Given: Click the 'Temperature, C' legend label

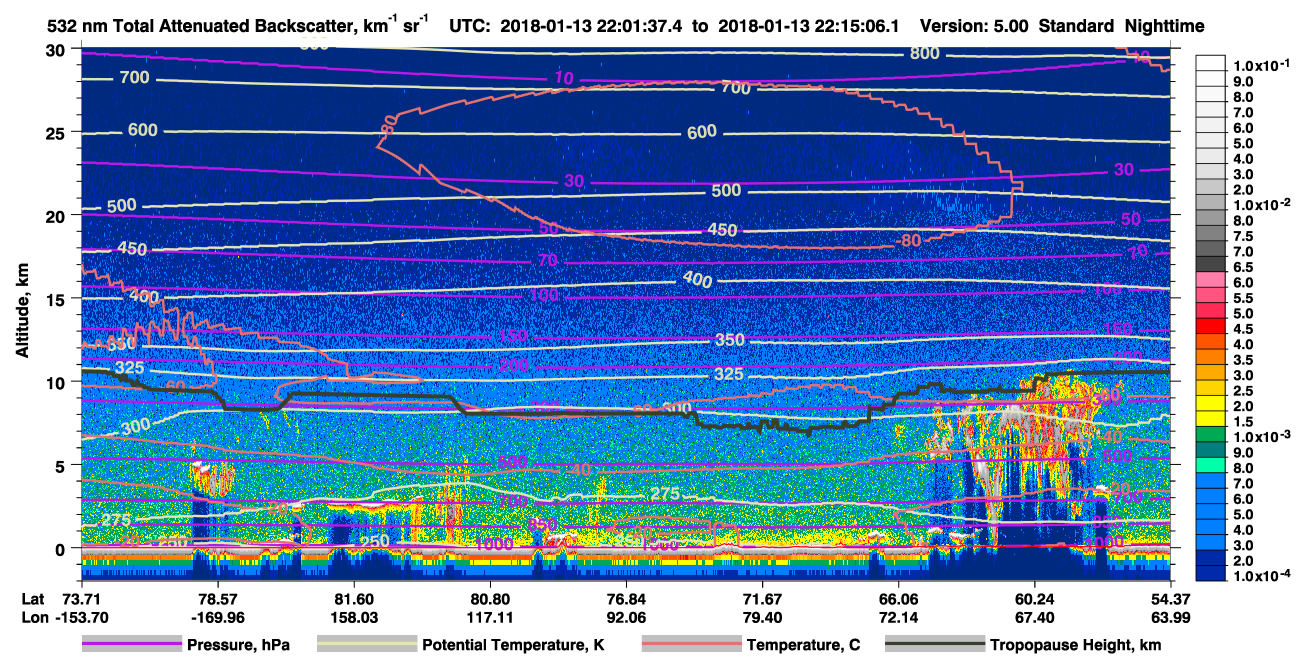Looking at the screenshot, I should click(x=803, y=645).
